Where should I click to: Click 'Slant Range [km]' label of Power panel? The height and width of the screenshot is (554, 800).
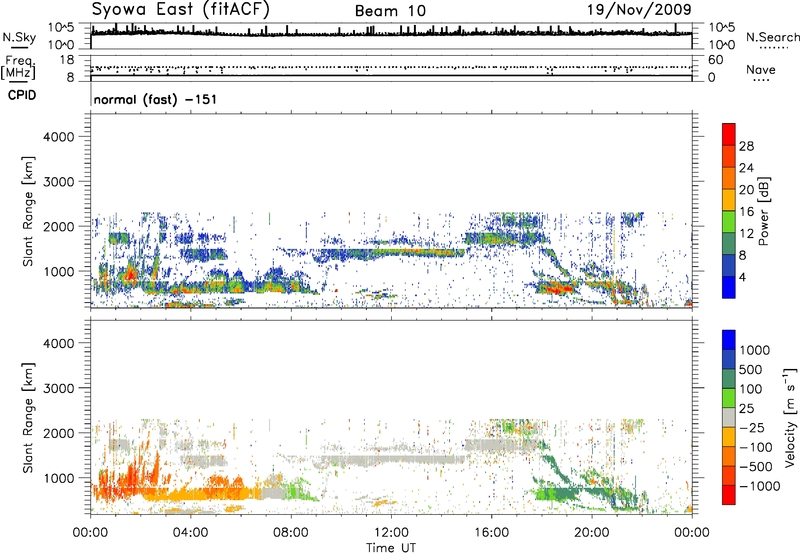[x=28, y=211]
